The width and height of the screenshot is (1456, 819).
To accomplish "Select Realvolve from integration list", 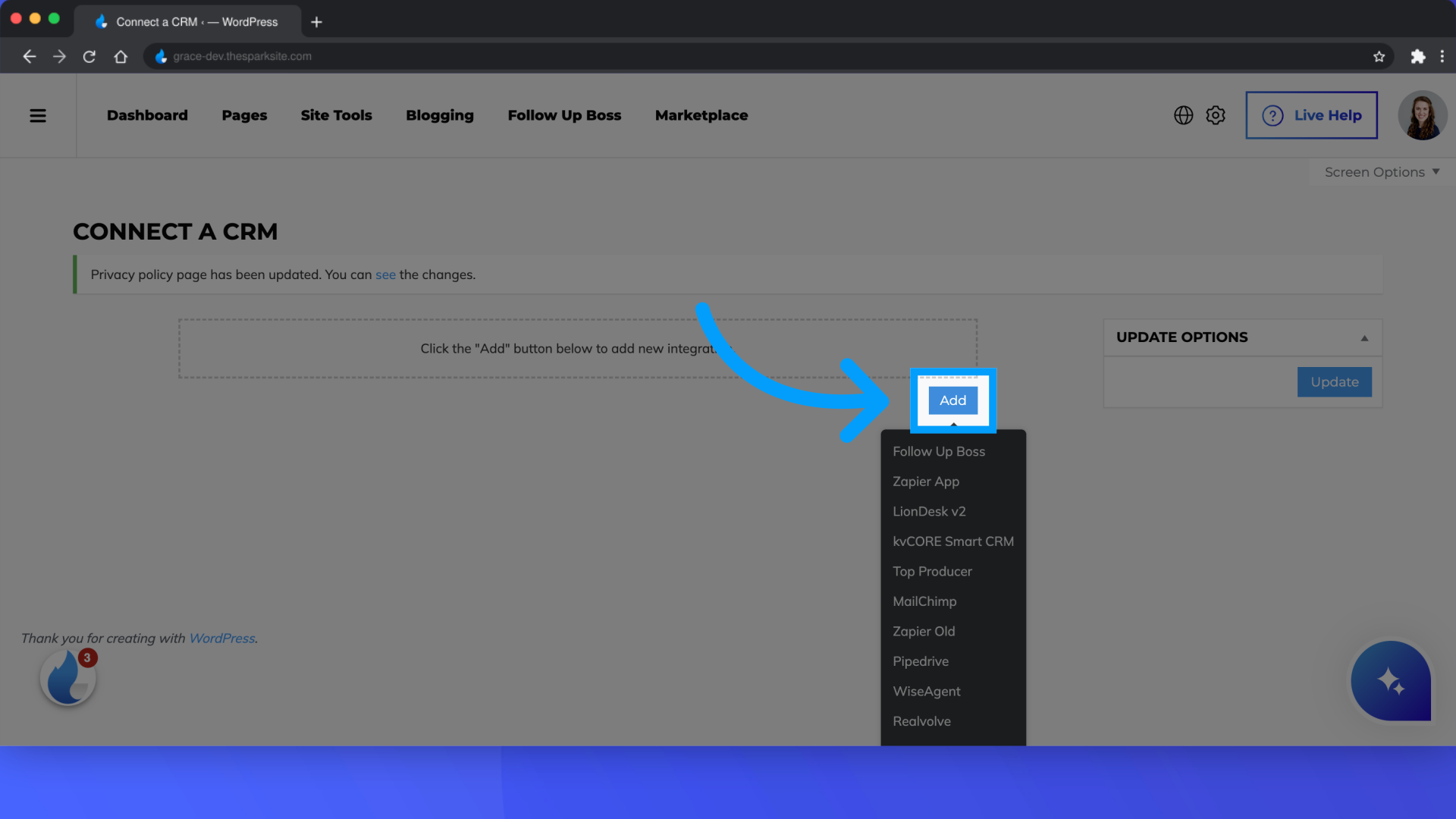I will tap(921, 720).
